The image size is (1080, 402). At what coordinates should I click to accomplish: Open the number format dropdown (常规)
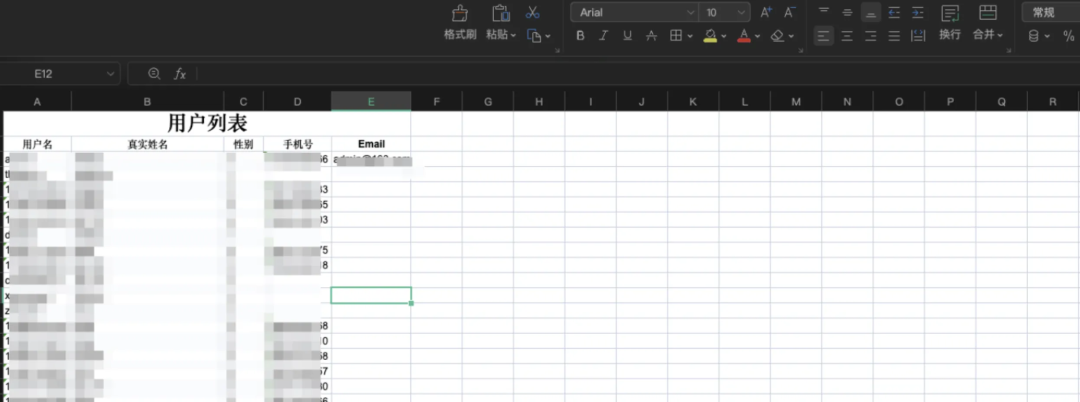1050,13
